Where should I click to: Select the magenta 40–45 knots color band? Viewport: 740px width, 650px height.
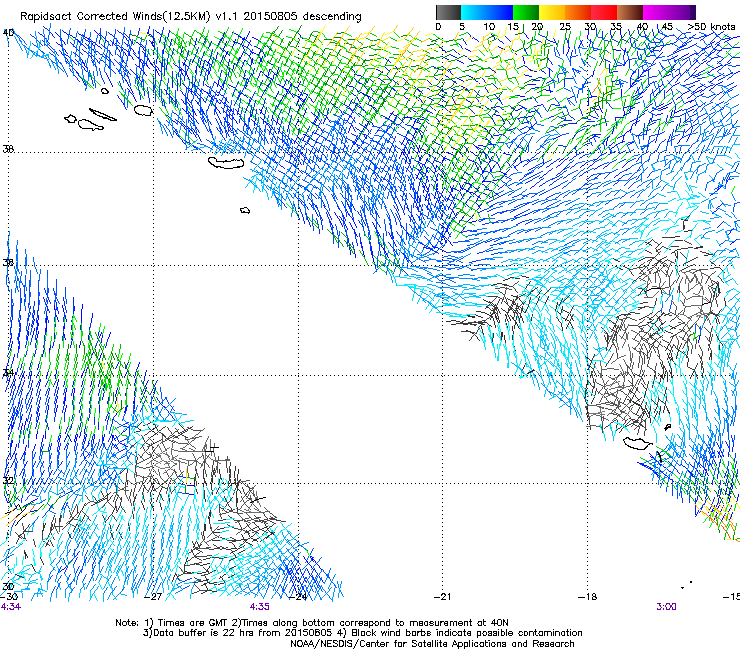[x=656, y=12]
